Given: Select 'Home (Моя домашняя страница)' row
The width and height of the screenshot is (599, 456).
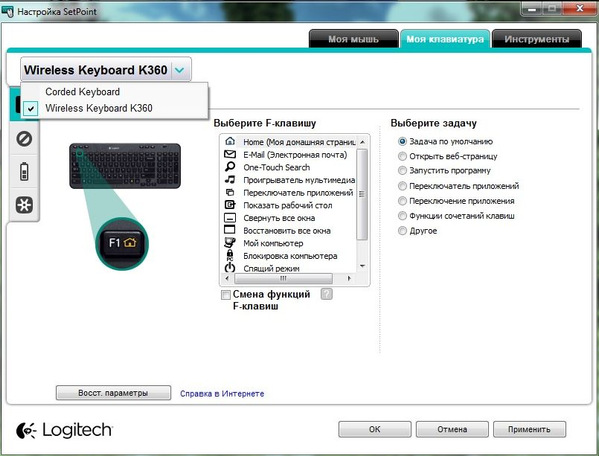Looking at the screenshot, I should 289,142.
